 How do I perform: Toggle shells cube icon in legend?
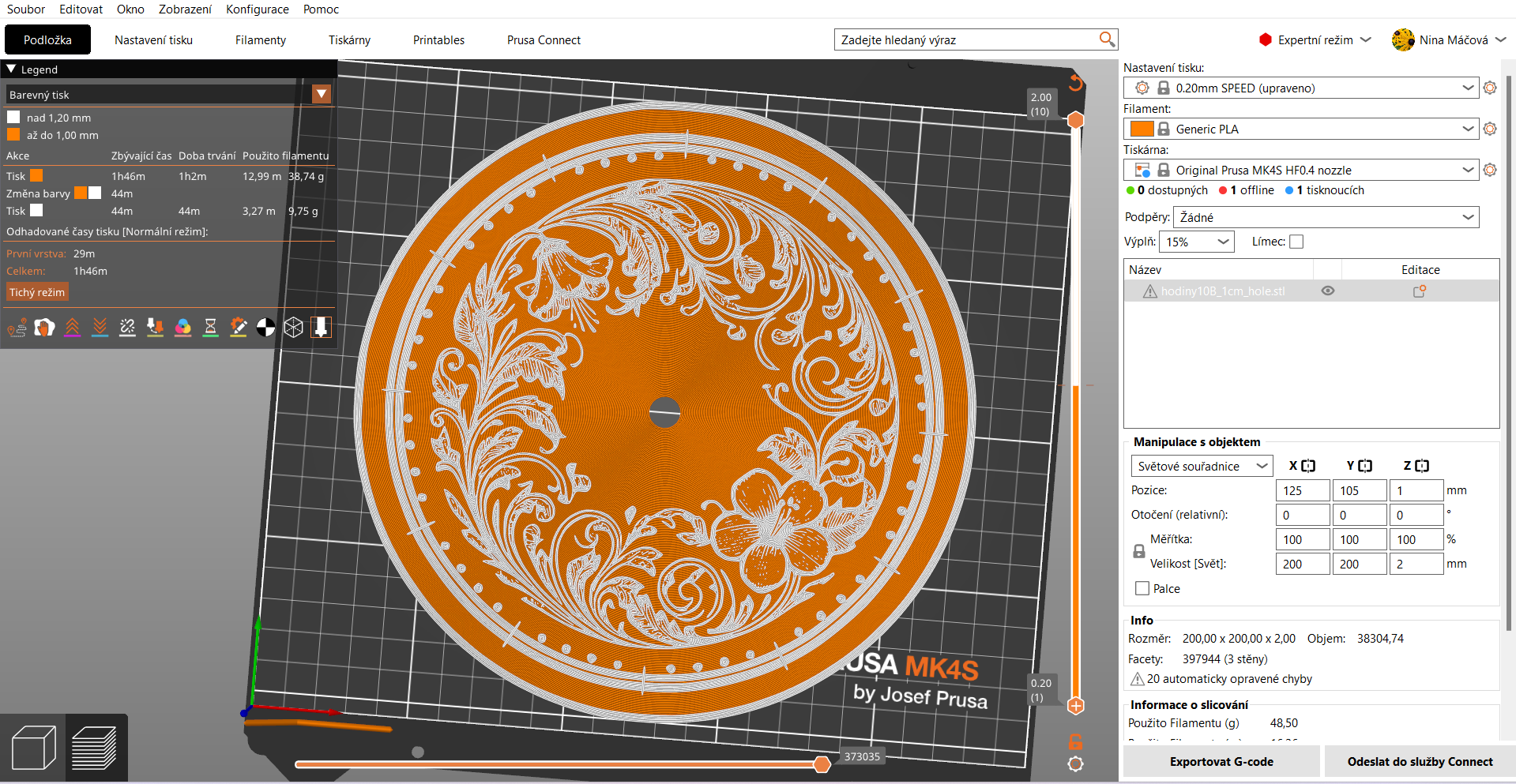[x=293, y=328]
